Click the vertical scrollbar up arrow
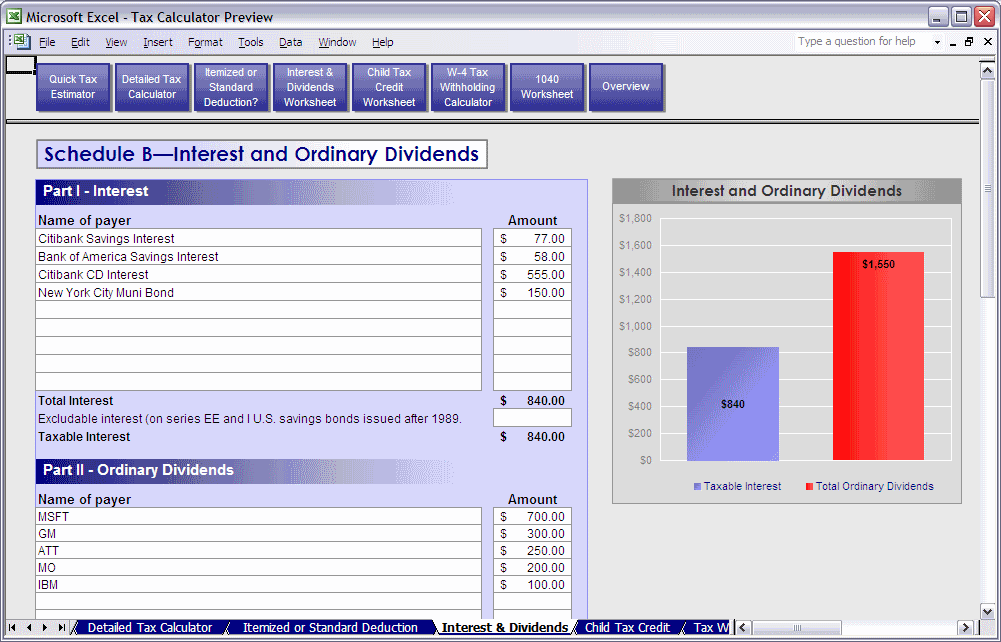This screenshot has height=642, width=1001. 987,70
